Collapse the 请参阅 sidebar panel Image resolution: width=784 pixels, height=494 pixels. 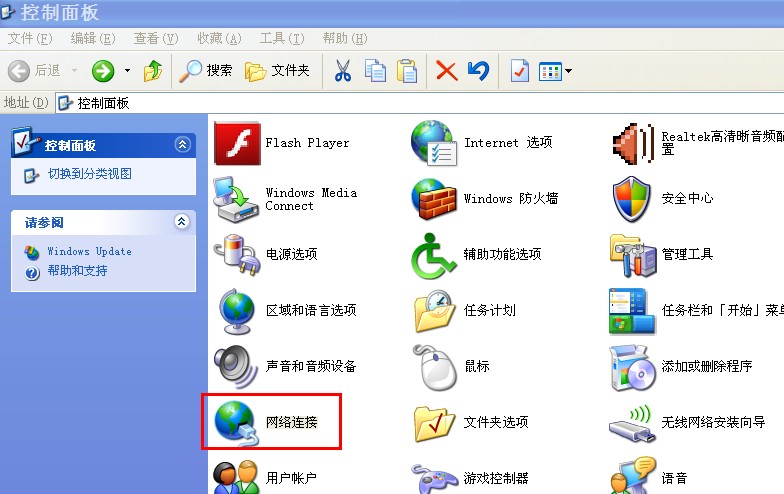point(182,222)
